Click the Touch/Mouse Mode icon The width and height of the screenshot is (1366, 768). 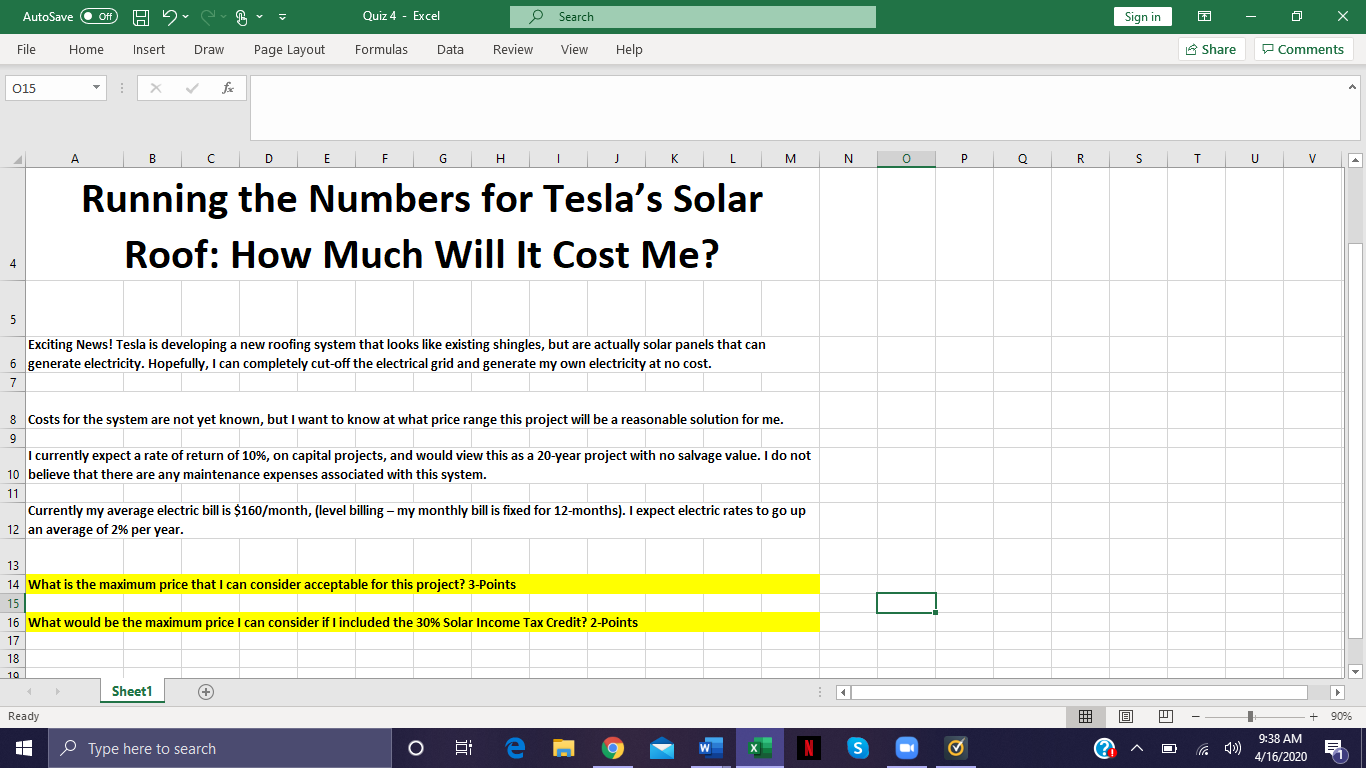click(x=241, y=17)
